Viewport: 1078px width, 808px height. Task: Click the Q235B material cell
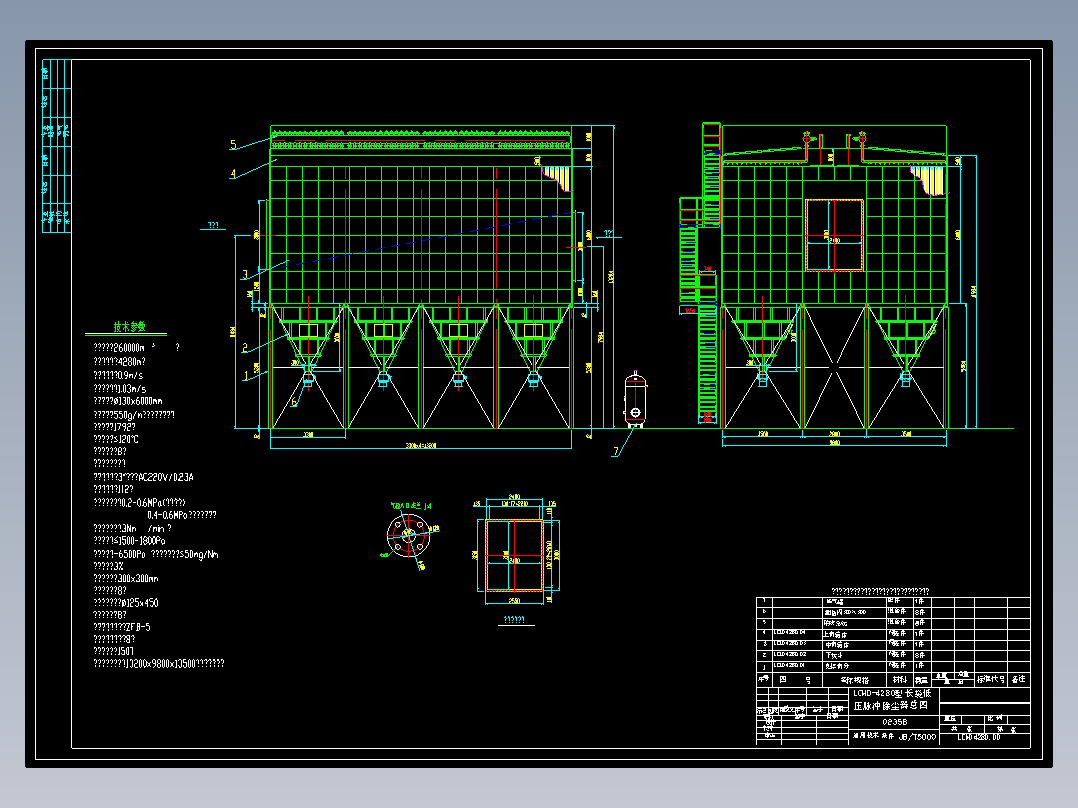pyautogui.click(x=894, y=722)
